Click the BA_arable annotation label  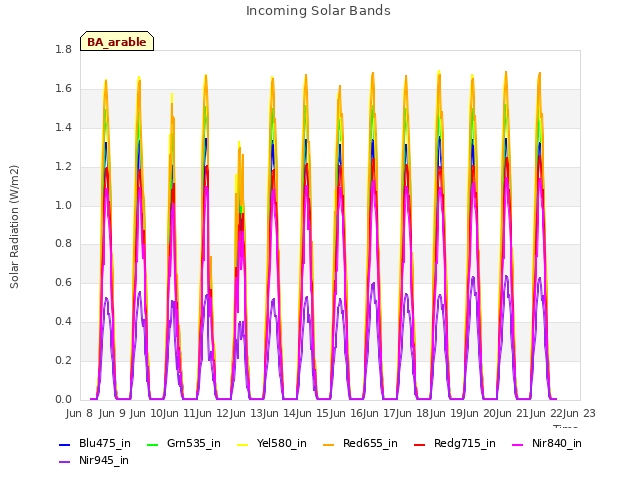coord(117,42)
